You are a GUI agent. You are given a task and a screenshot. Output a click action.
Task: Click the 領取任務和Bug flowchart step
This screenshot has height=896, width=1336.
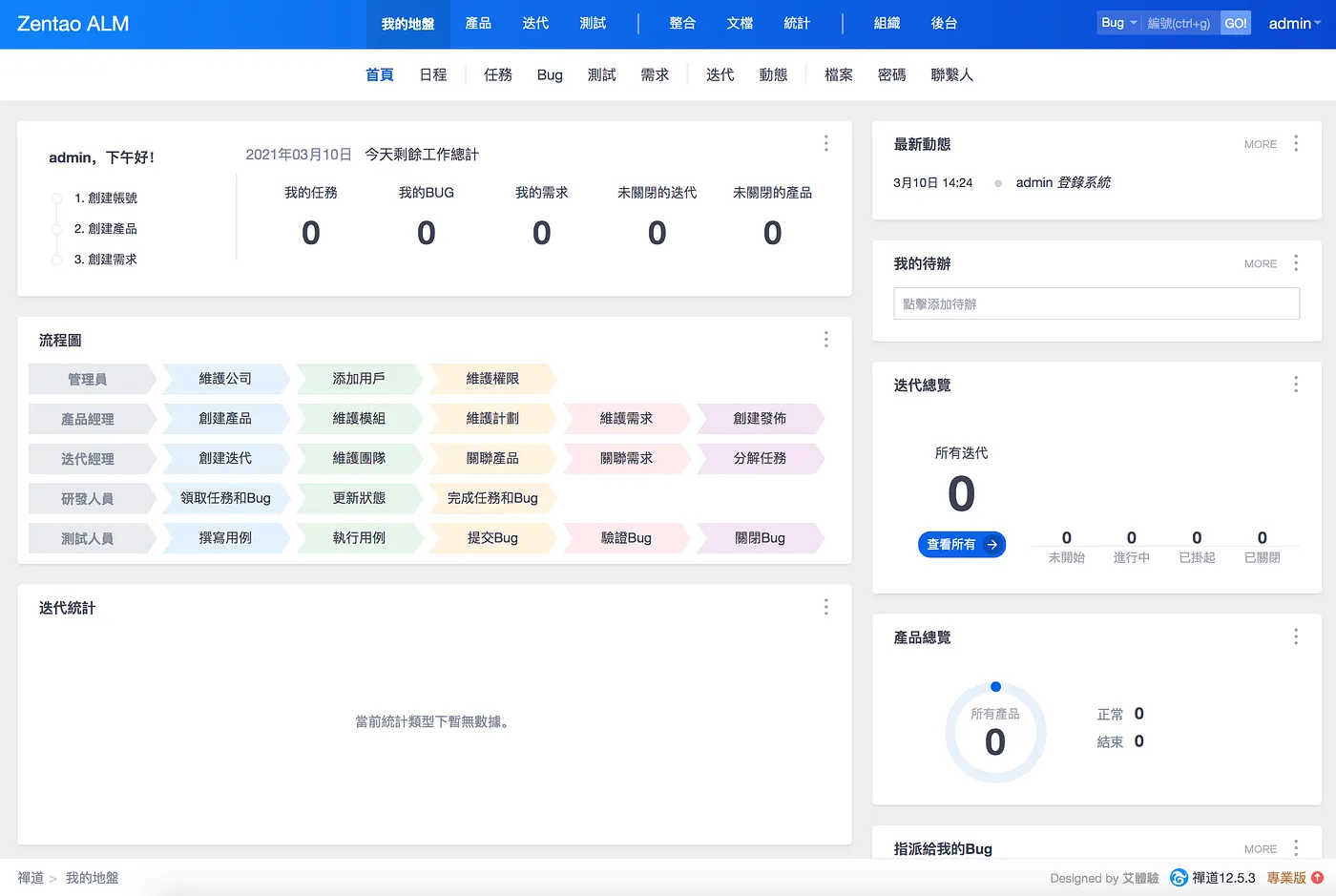[x=225, y=498]
